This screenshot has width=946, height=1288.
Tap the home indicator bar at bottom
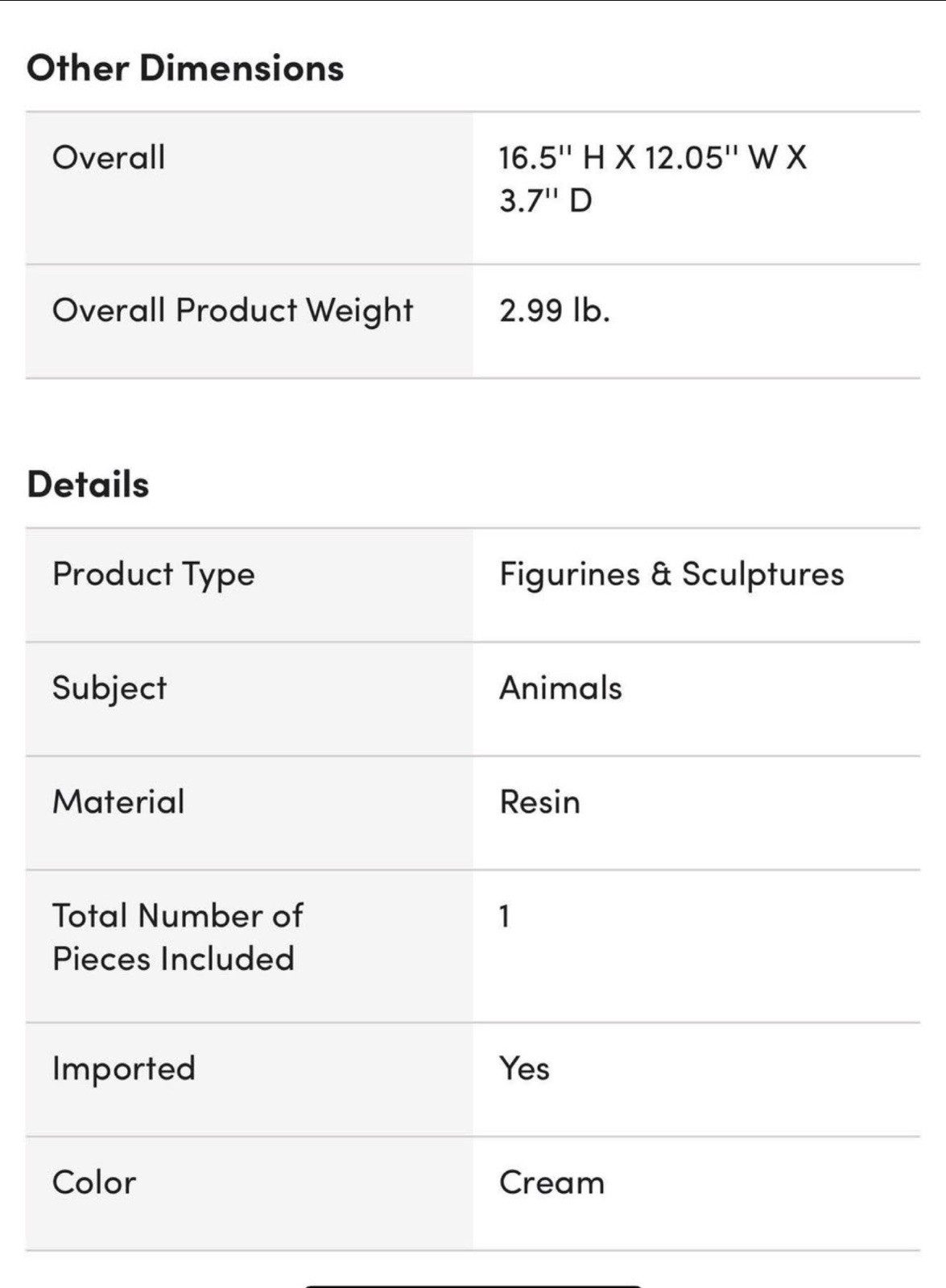(473, 1286)
